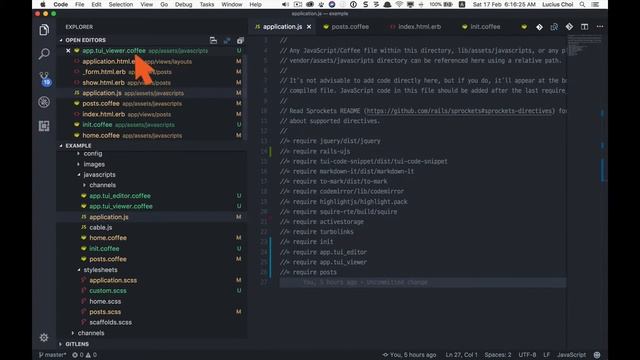This screenshot has width=640, height=360.
Task: Open Manage gear at sidebar bottom
Action: click(x=44, y=338)
